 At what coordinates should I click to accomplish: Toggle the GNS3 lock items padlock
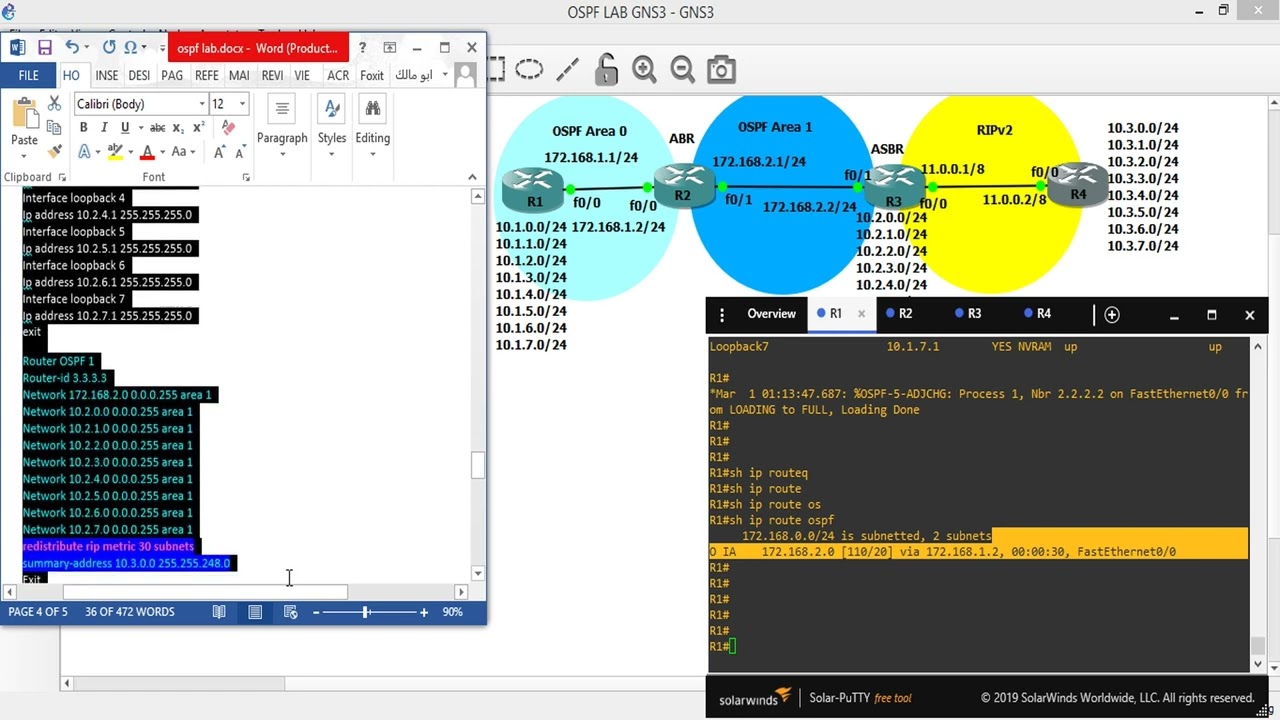(606, 69)
